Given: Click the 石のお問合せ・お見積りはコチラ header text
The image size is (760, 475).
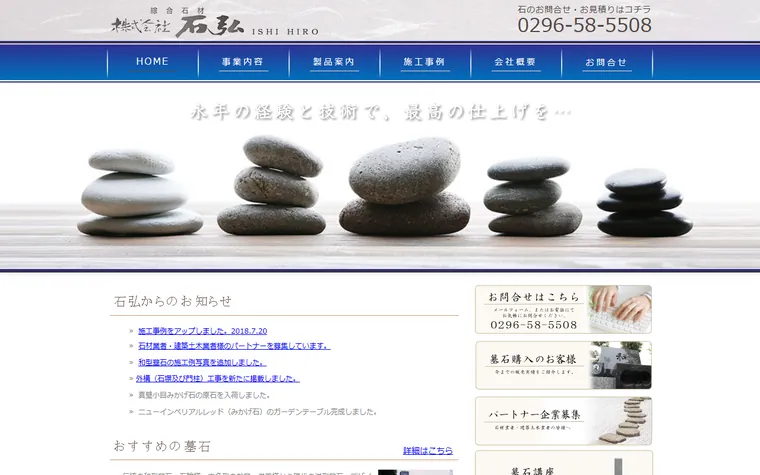Looking at the screenshot, I should point(584,9).
